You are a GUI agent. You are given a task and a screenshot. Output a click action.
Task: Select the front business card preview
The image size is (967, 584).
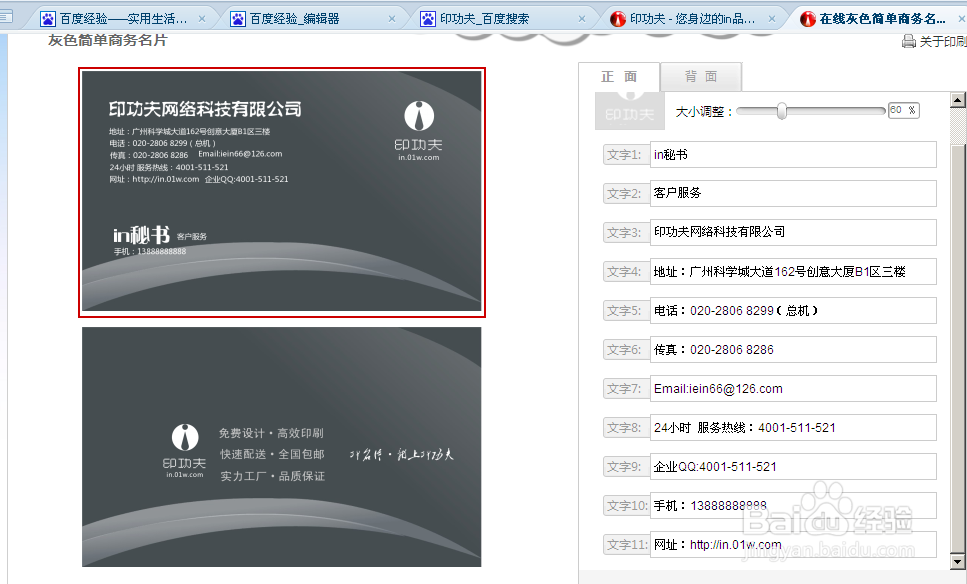coord(282,192)
